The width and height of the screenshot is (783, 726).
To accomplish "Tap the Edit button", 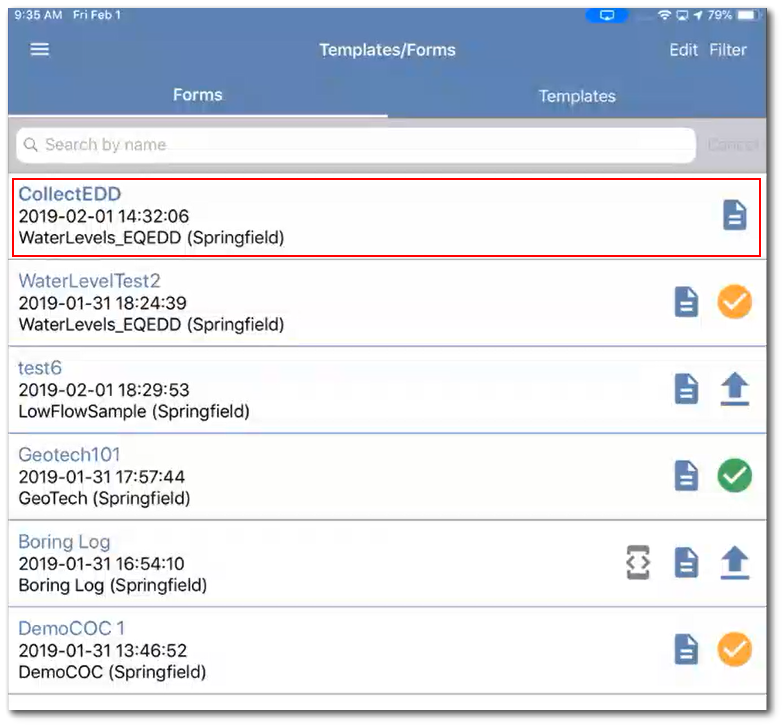I will point(683,50).
